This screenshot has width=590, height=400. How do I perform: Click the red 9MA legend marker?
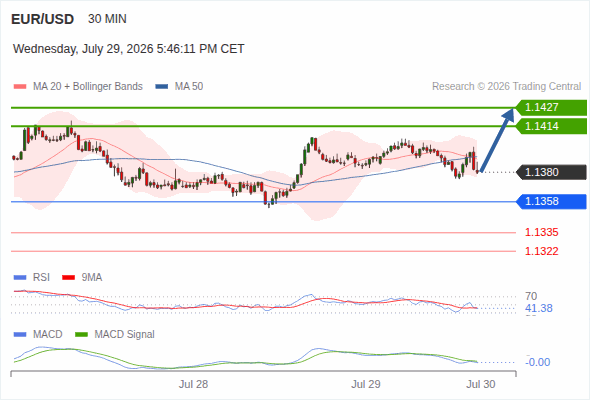click(68, 278)
